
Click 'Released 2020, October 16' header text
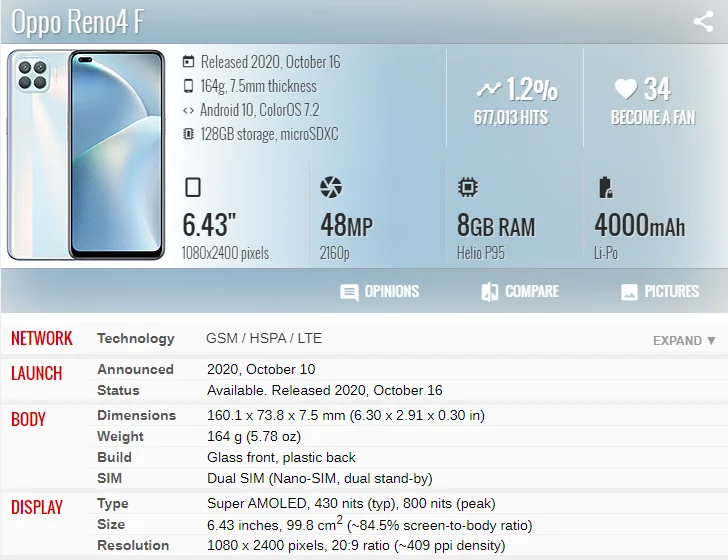click(271, 62)
